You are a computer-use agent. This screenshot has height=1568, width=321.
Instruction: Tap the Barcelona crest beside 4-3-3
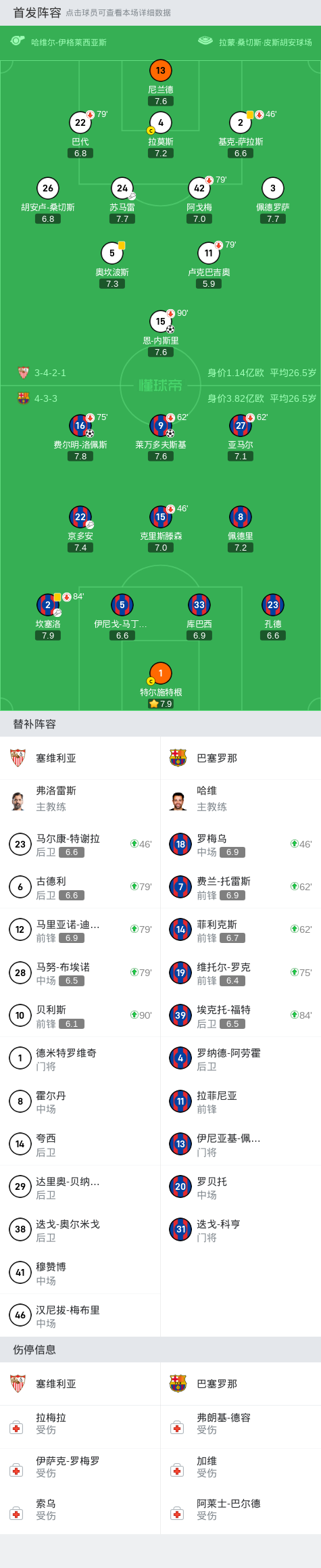pos(24,398)
